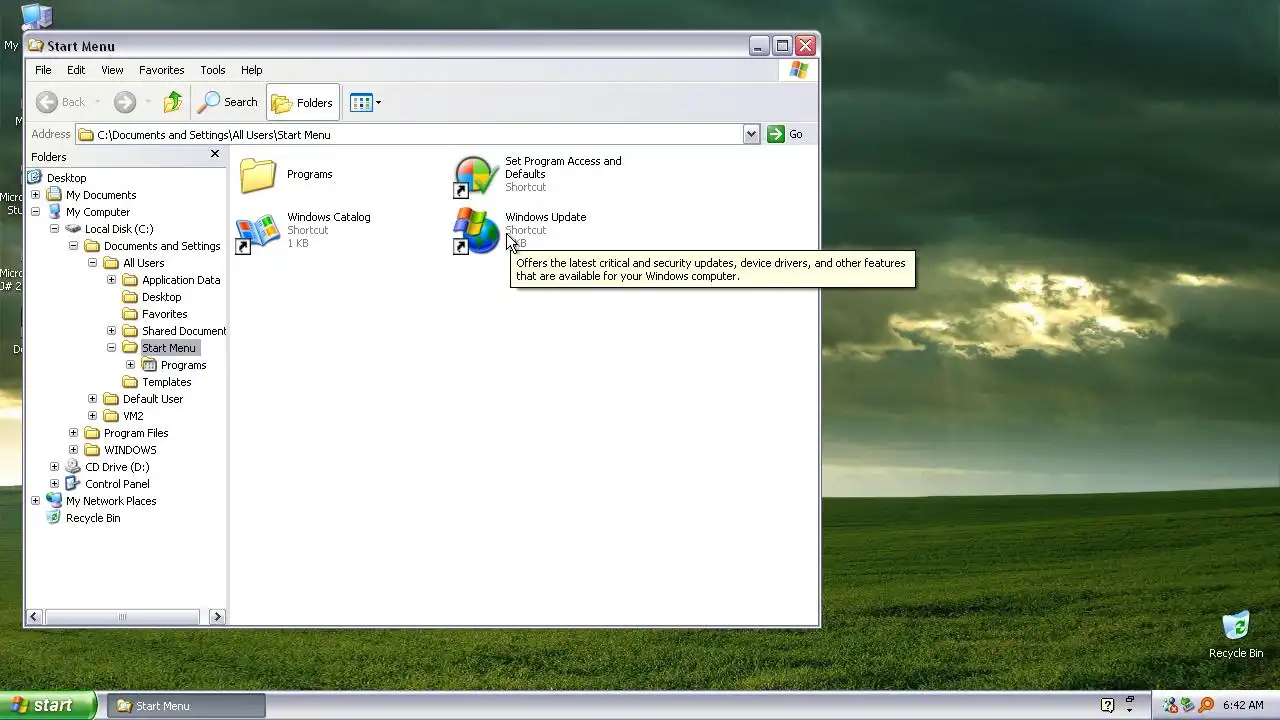Select Application Data folder in tree
The height and width of the screenshot is (720, 1280).
click(x=181, y=280)
